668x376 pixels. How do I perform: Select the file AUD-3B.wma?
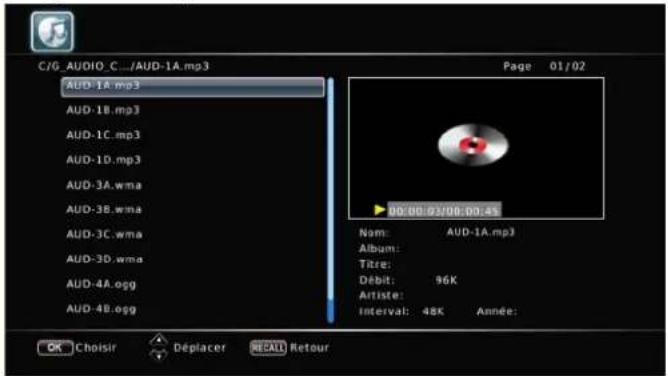click(104, 210)
